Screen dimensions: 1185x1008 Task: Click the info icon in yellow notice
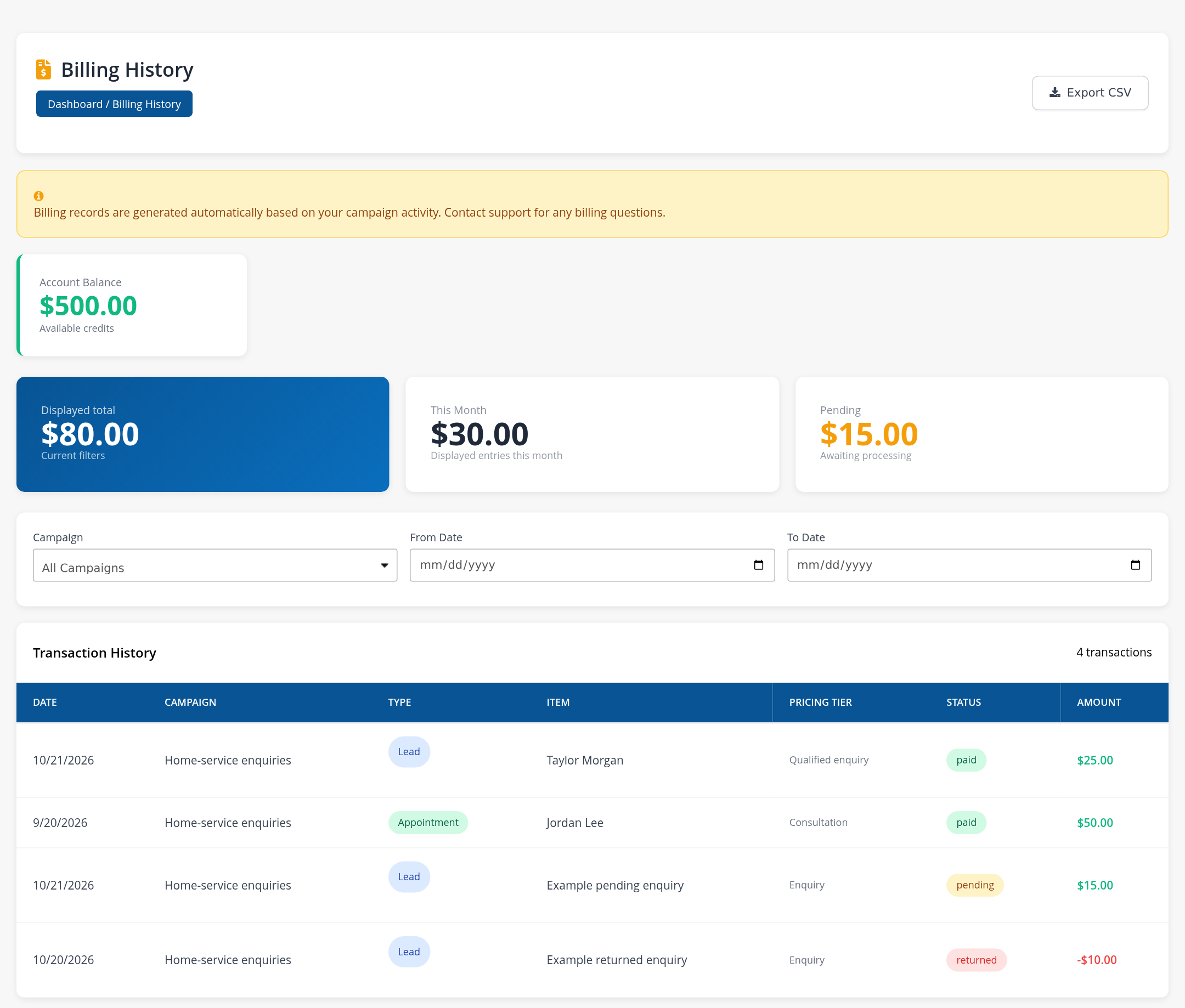pos(39,196)
